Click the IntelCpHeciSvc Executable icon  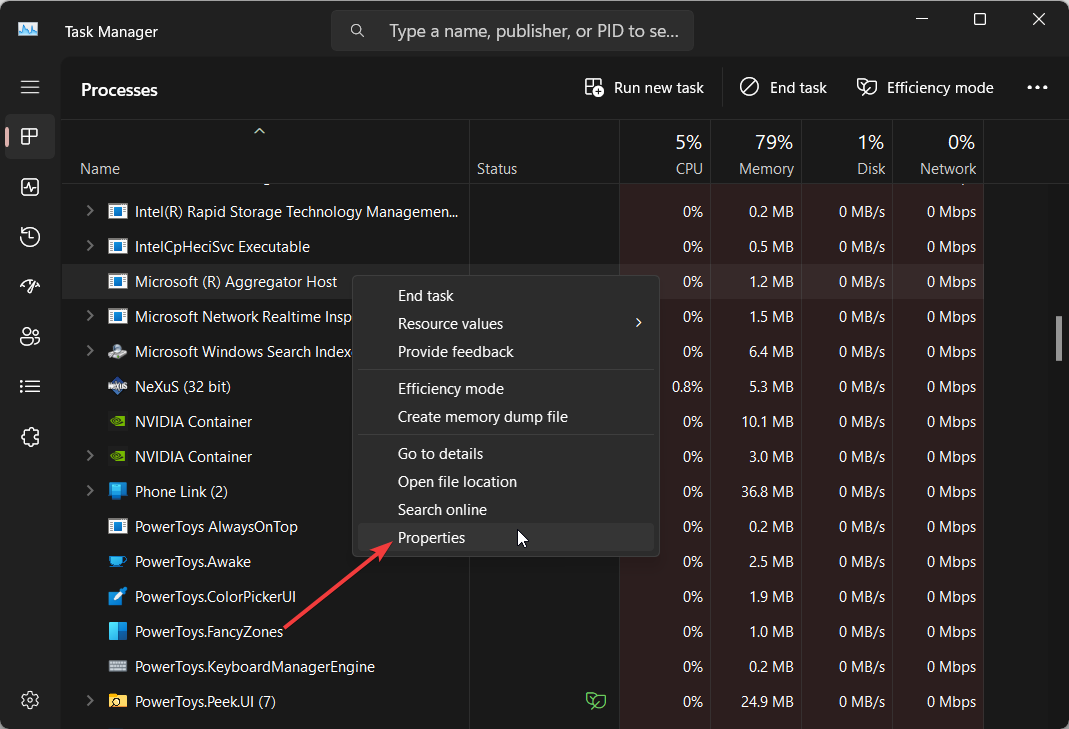(x=118, y=246)
